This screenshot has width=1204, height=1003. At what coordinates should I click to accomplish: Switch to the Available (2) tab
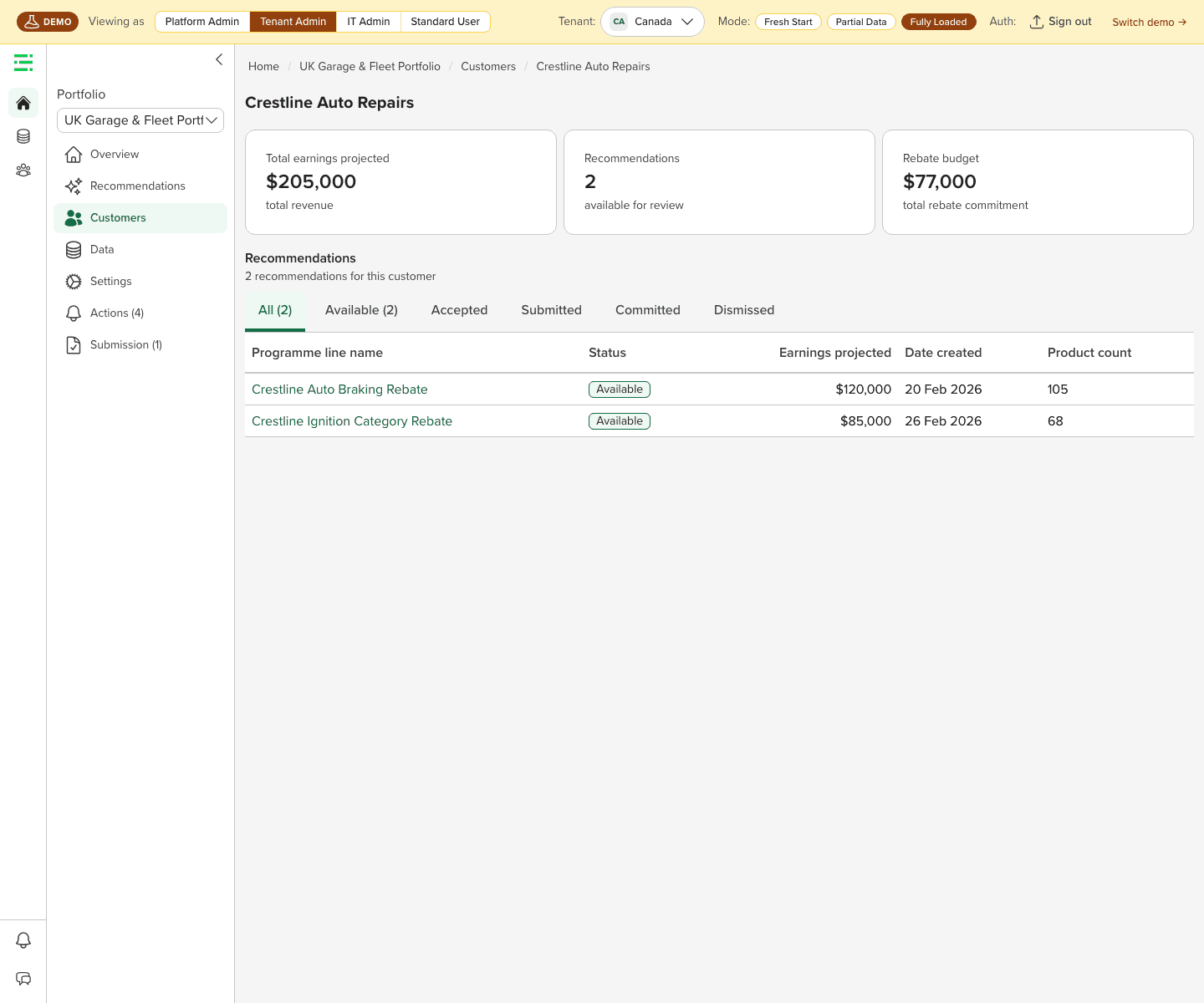click(x=361, y=310)
